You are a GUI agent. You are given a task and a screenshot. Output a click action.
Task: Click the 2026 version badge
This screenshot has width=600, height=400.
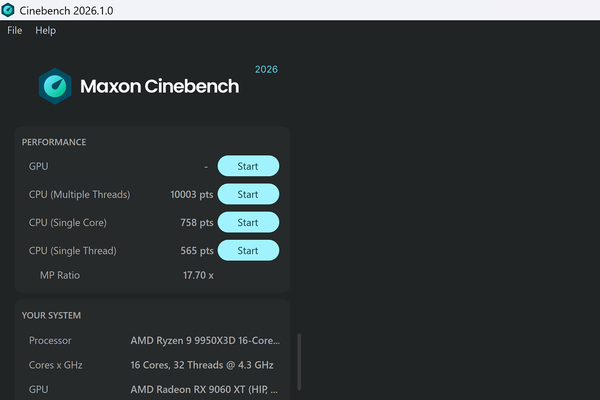(x=266, y=69)
